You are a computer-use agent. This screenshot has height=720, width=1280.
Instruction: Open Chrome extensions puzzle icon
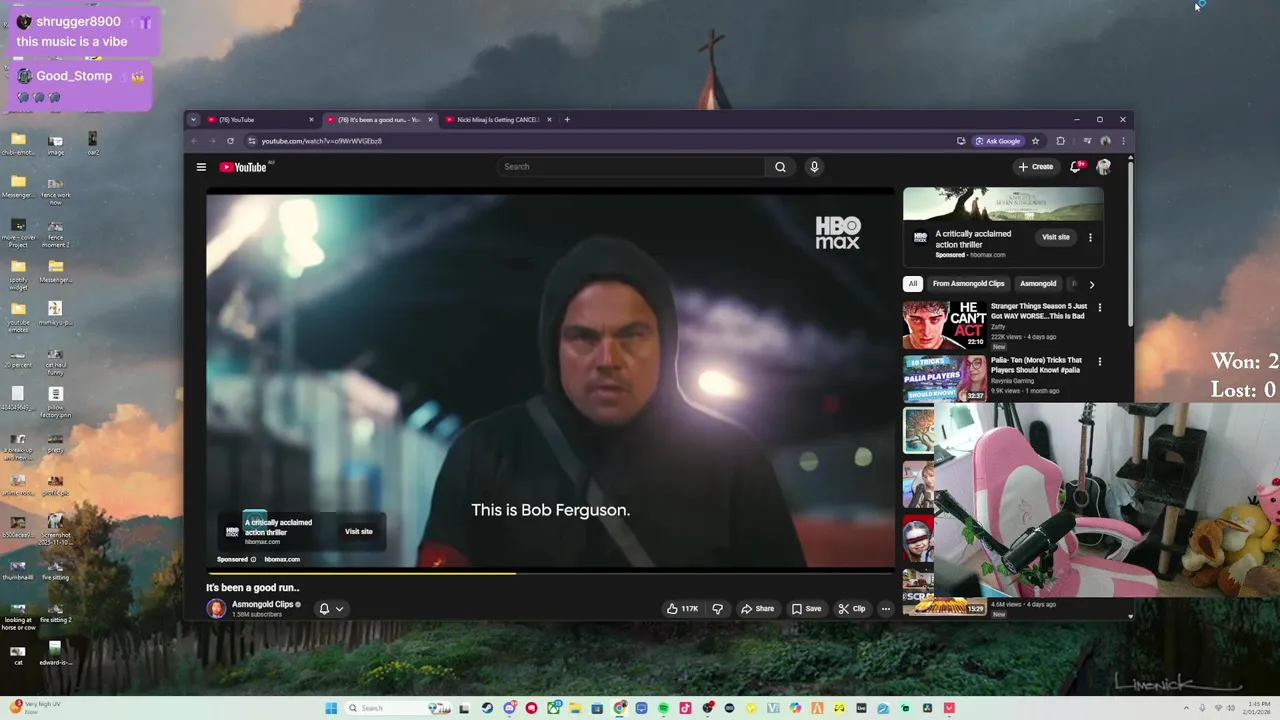click(x=1060, y=141)
